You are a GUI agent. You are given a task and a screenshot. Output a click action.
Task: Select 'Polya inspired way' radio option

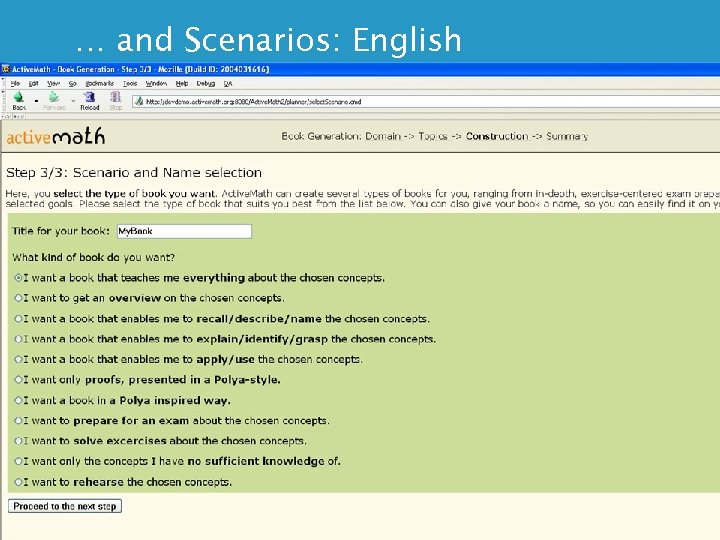pyautogui.click(x=18, y=400)
